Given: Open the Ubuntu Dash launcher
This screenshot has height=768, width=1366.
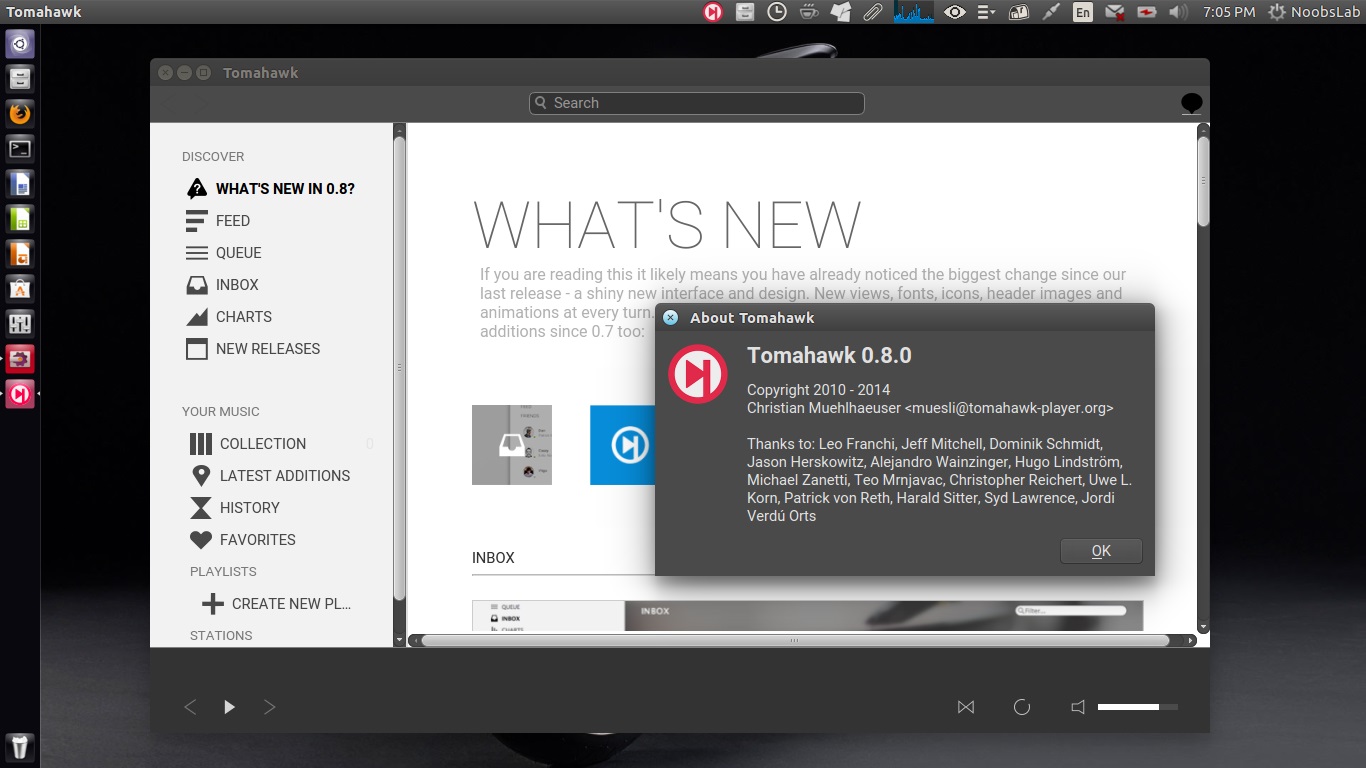Looking at the screenshot, I should [x=20, y=44].
